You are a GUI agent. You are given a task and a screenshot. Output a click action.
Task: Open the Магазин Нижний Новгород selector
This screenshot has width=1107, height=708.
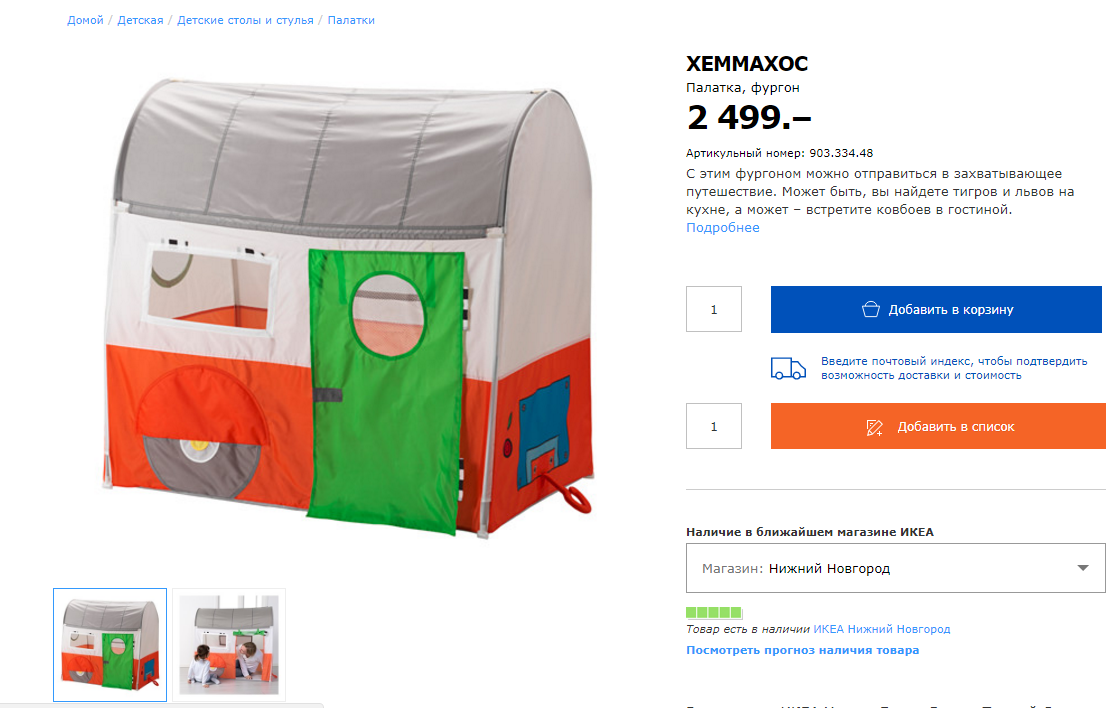point(895,568)
